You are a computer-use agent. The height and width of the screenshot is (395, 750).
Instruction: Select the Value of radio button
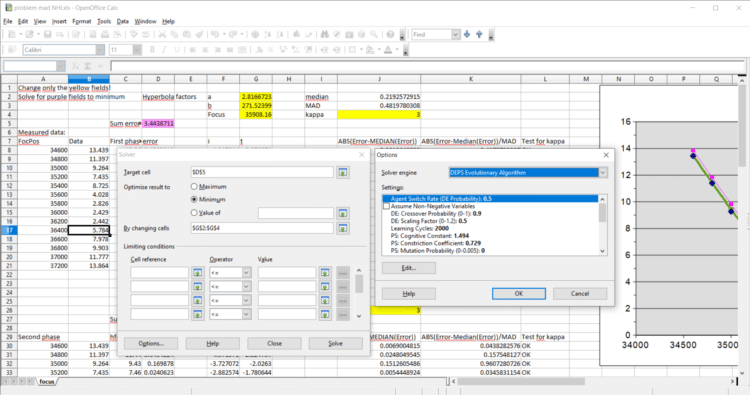194,213
